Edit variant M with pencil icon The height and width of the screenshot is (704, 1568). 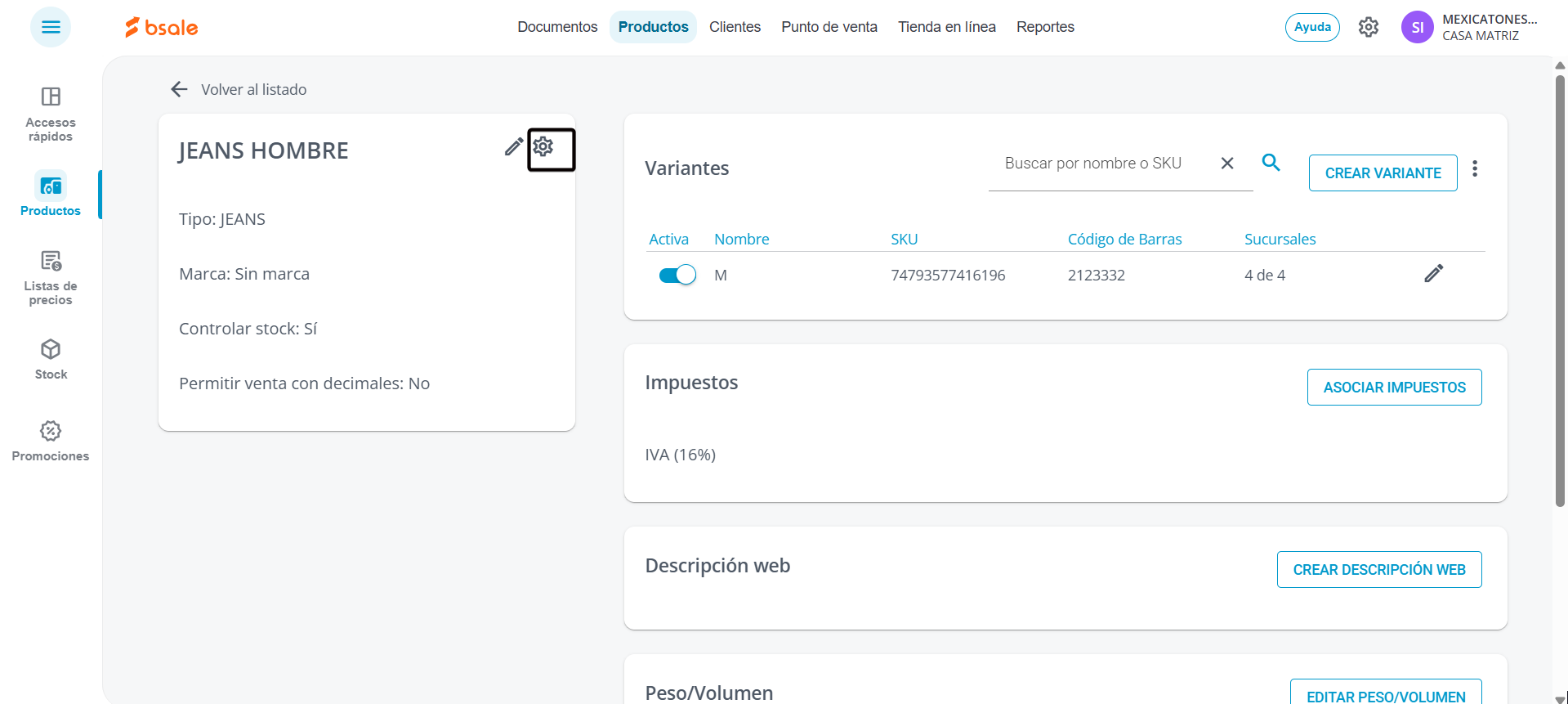pos(1434,274)
